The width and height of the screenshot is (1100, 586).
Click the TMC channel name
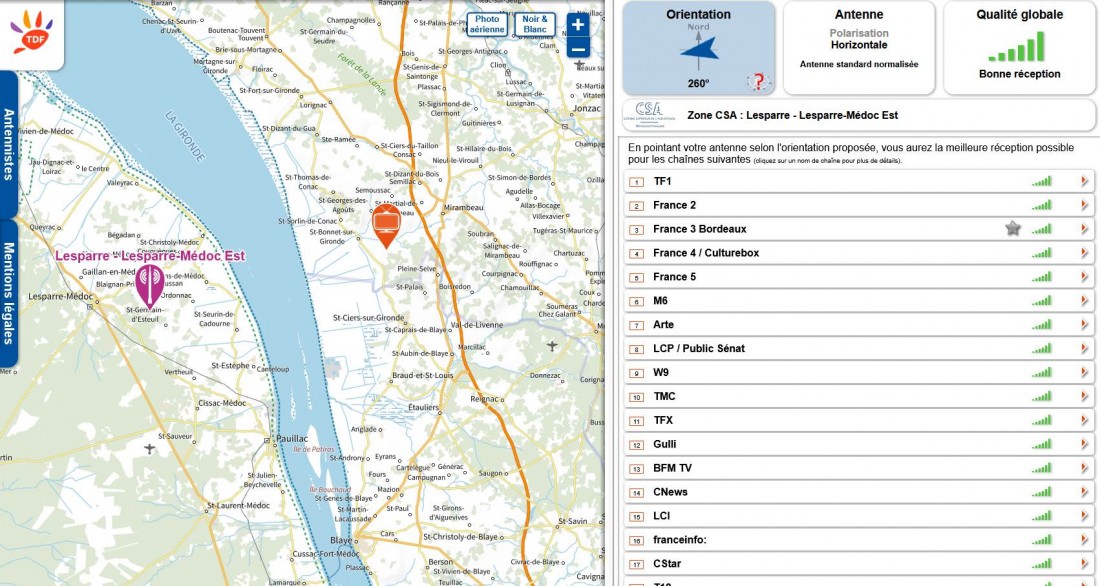tap(664, 396)
